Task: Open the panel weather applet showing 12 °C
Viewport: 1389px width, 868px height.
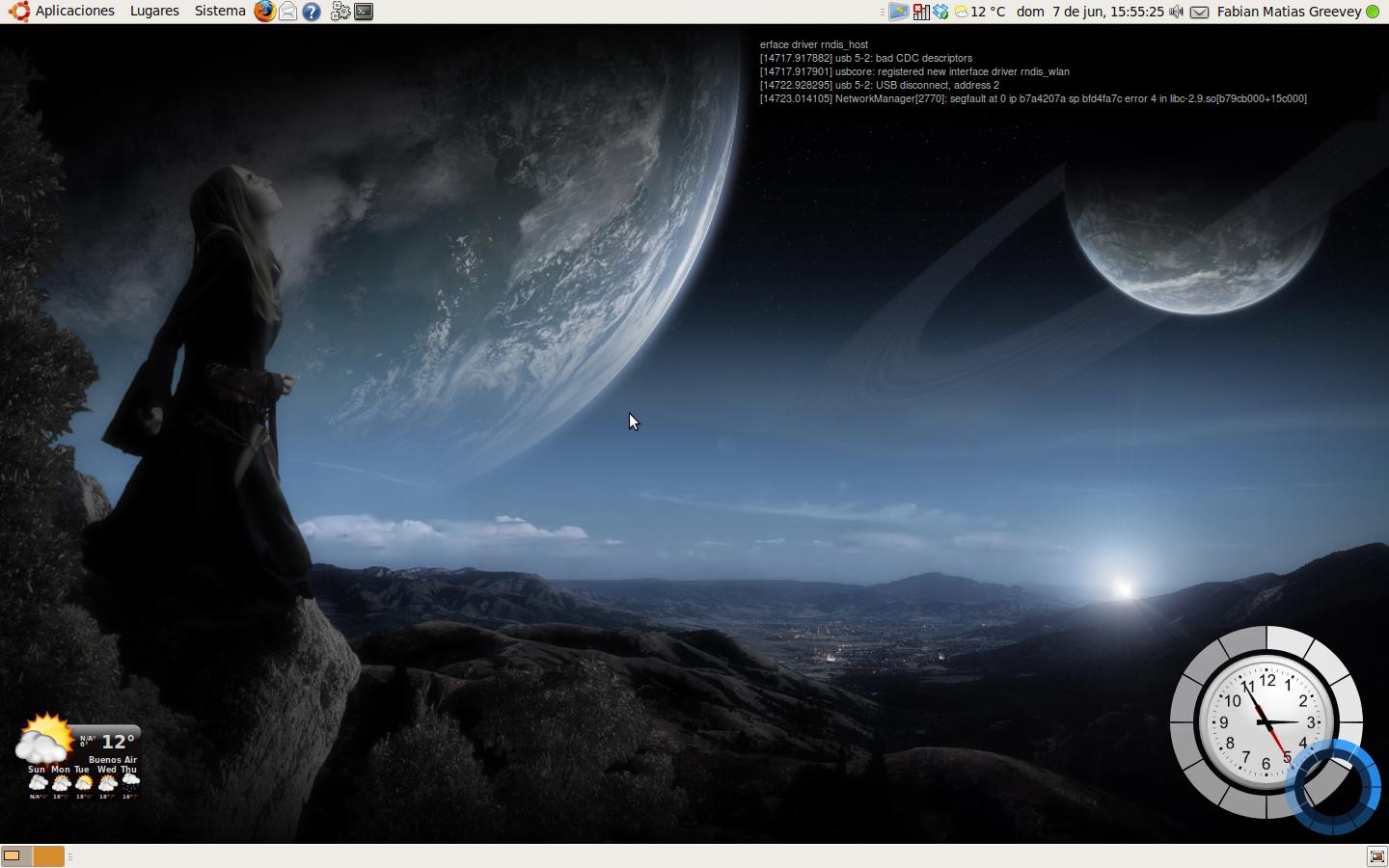Action: [x=979, y=12]
